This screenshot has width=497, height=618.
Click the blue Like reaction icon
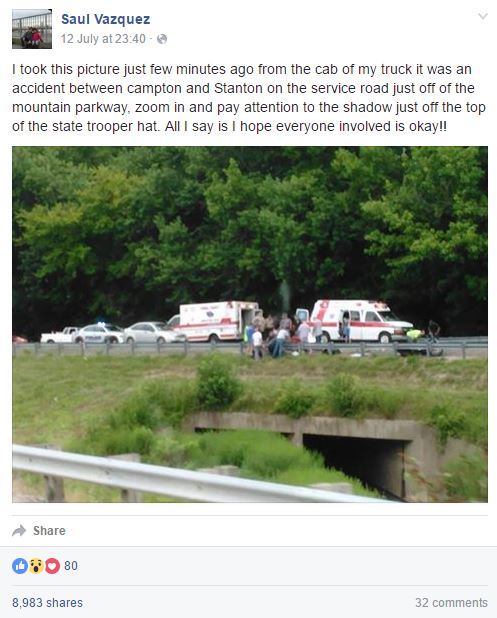coord(20,566)
